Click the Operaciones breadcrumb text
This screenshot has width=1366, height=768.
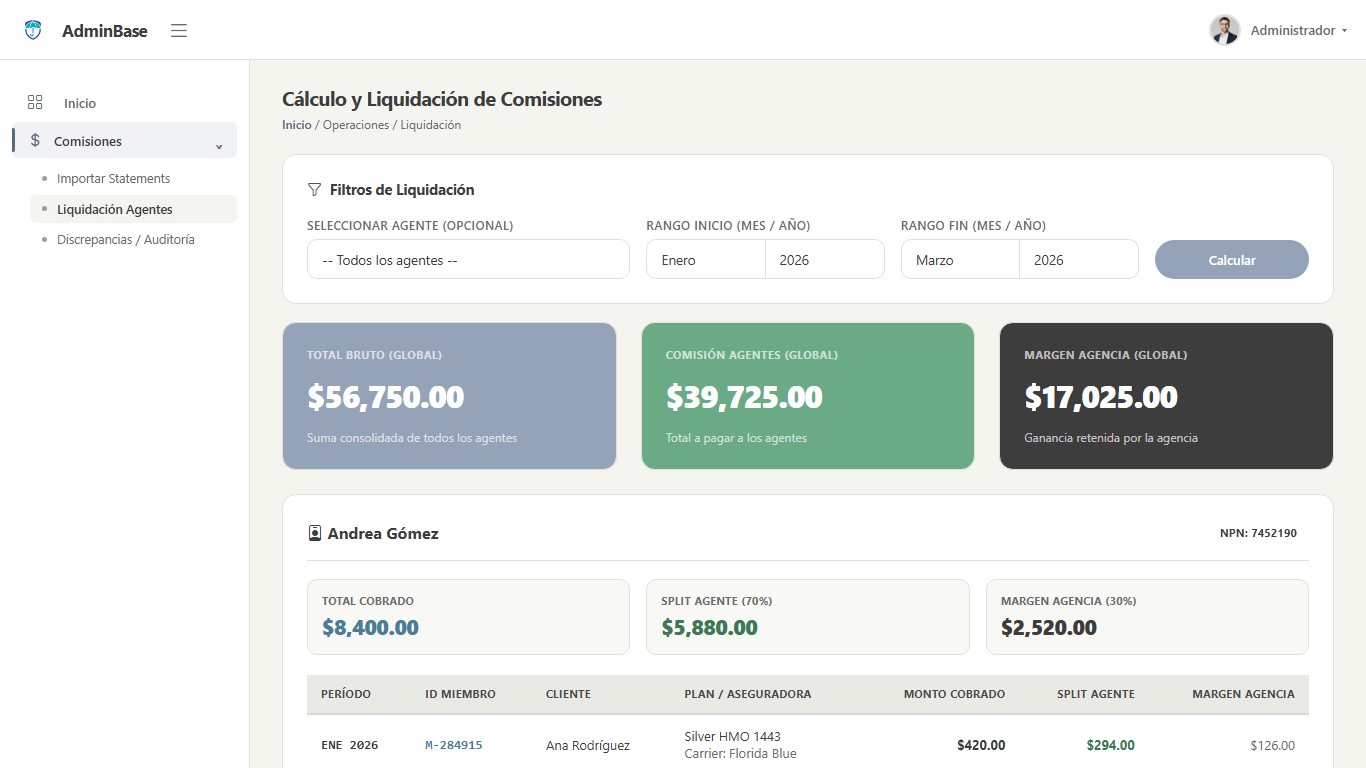[x=356, y=125]
